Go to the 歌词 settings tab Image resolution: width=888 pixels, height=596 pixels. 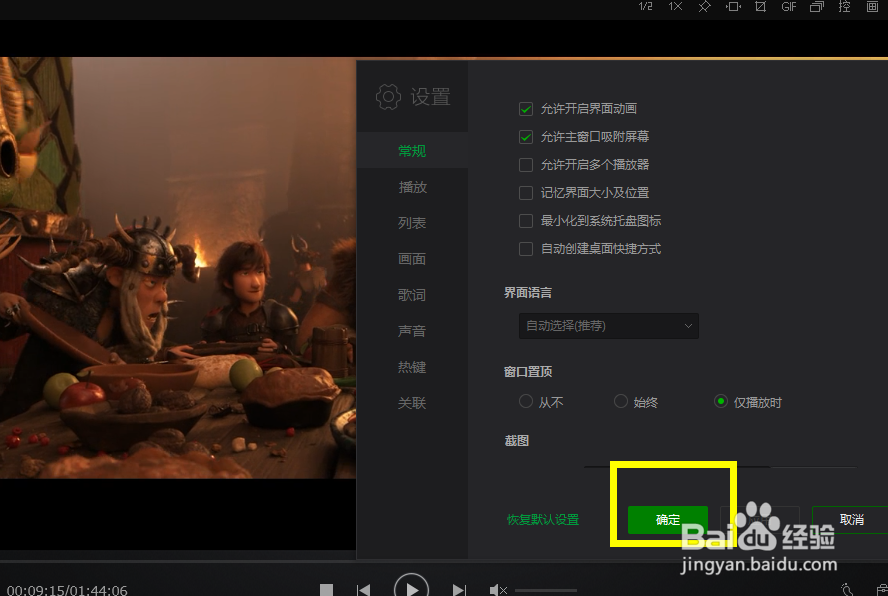tap(412, 295)
